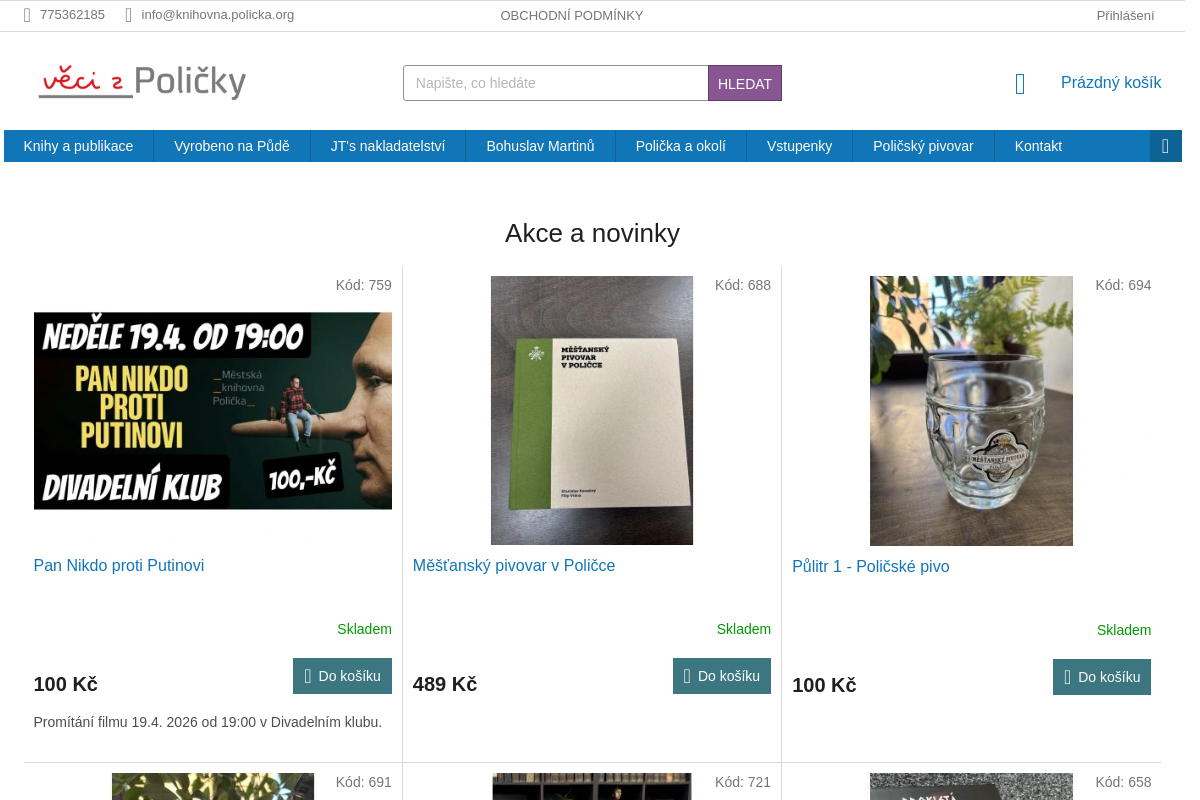
Task: Go to Poličský pivovar category
Action: pyautogui.click(x=923, y=146)
